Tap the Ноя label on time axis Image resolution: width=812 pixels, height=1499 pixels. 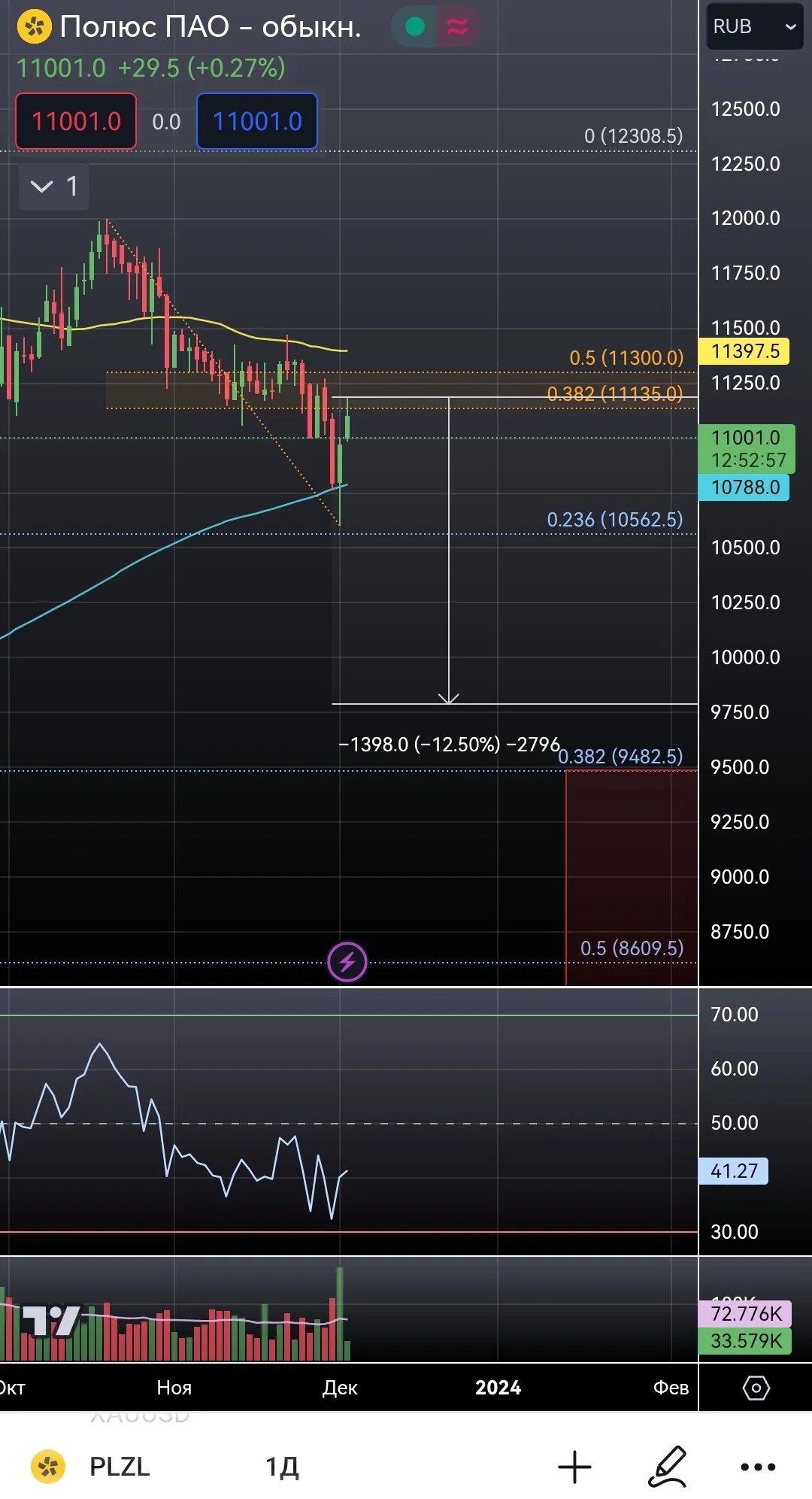pos(174,1388)
